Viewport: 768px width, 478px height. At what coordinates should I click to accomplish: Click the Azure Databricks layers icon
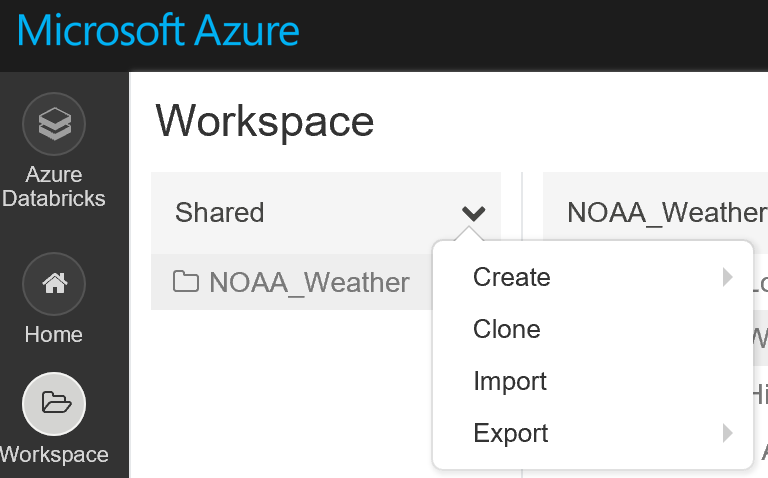pos(54,124)
